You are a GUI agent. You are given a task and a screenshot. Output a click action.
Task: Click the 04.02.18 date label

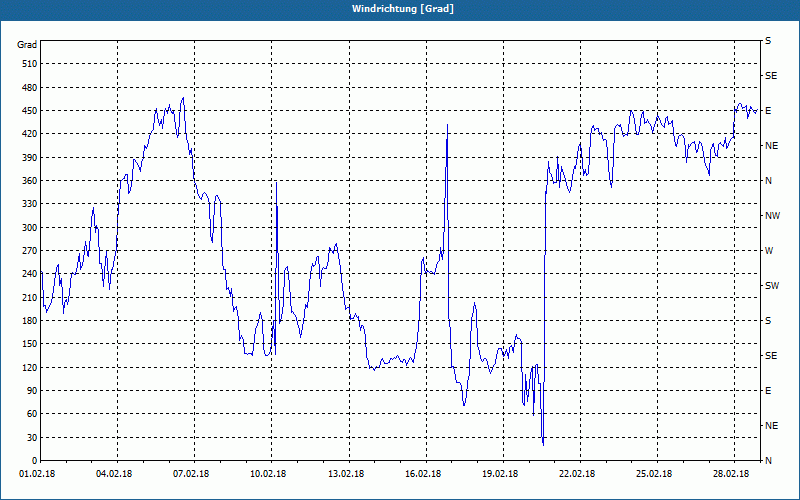point(114,474)
